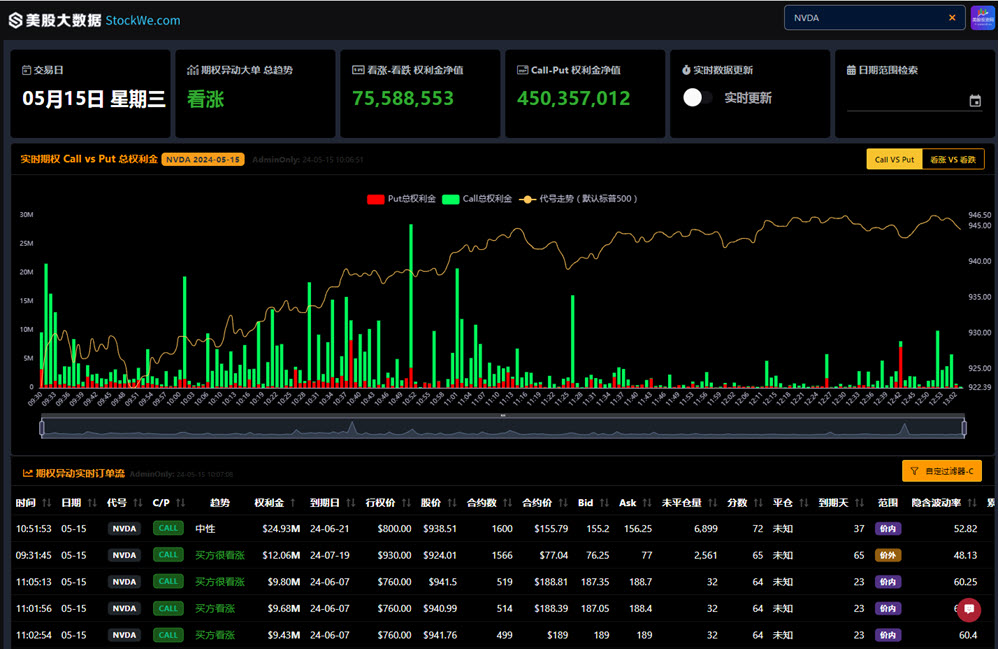Click 买方很看涨 in the 11:05:13 row
Viewport: 999px width, 649px height.
[220, 582]
